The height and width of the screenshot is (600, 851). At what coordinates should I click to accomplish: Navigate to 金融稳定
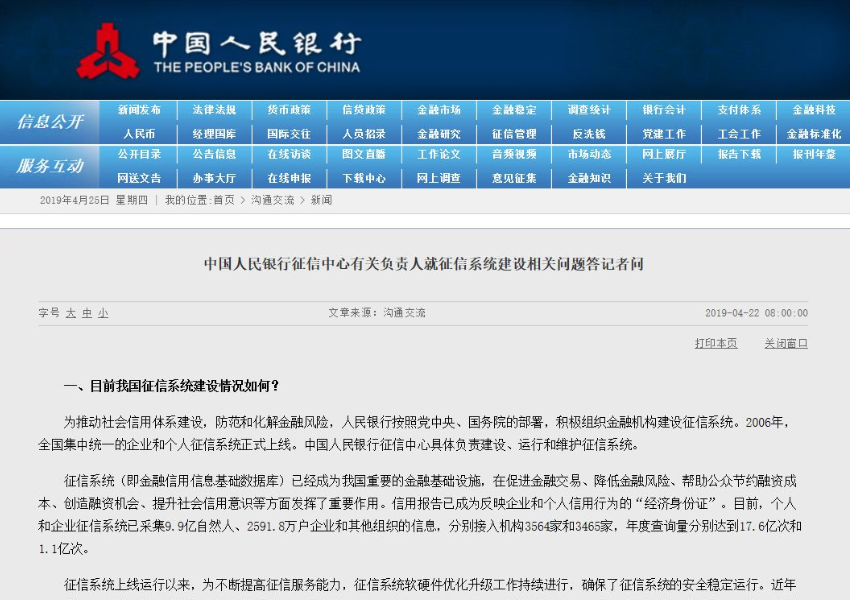click(x=514, y=110)
